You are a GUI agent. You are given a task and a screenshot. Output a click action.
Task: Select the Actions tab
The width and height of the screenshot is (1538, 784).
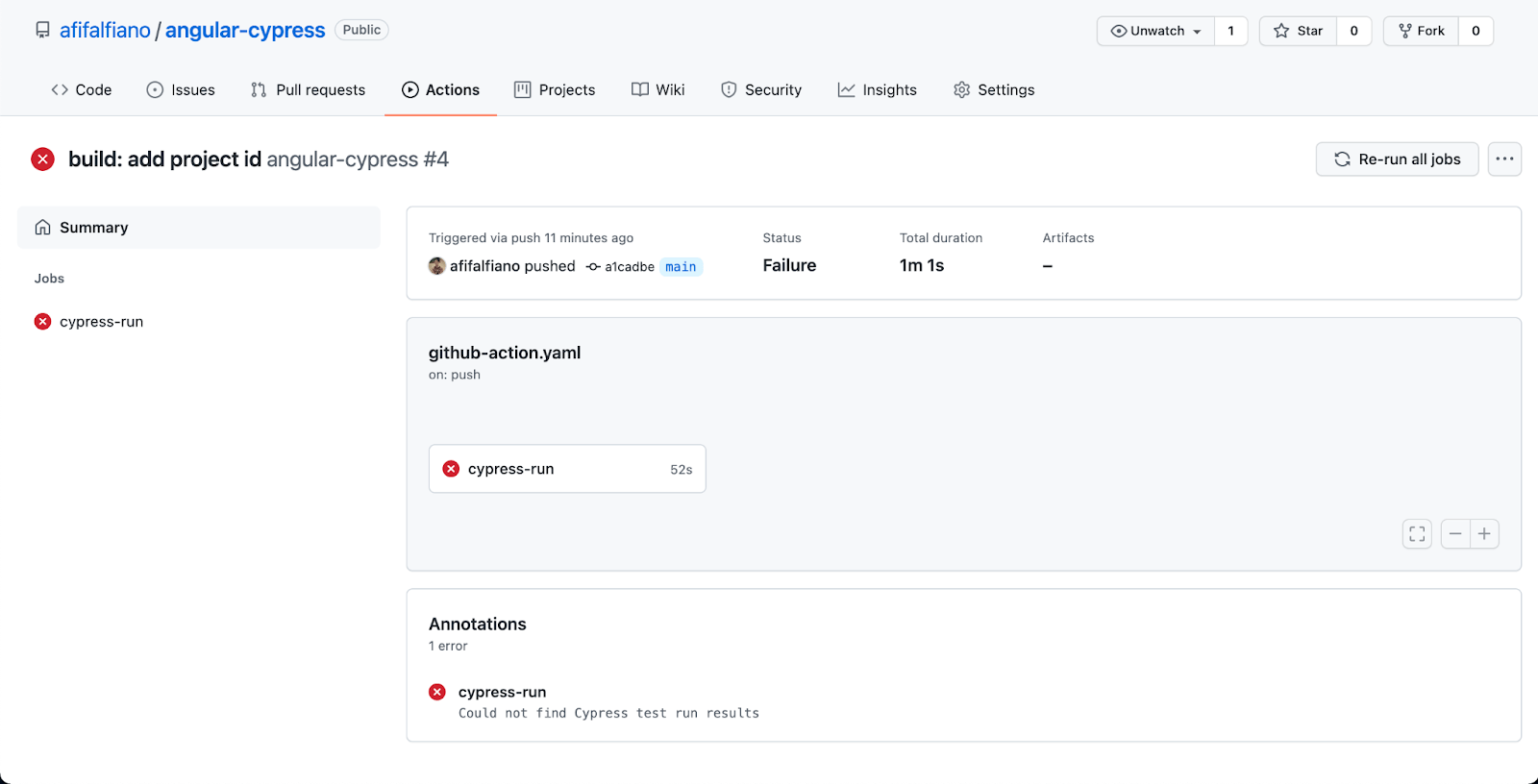(440, 89)
